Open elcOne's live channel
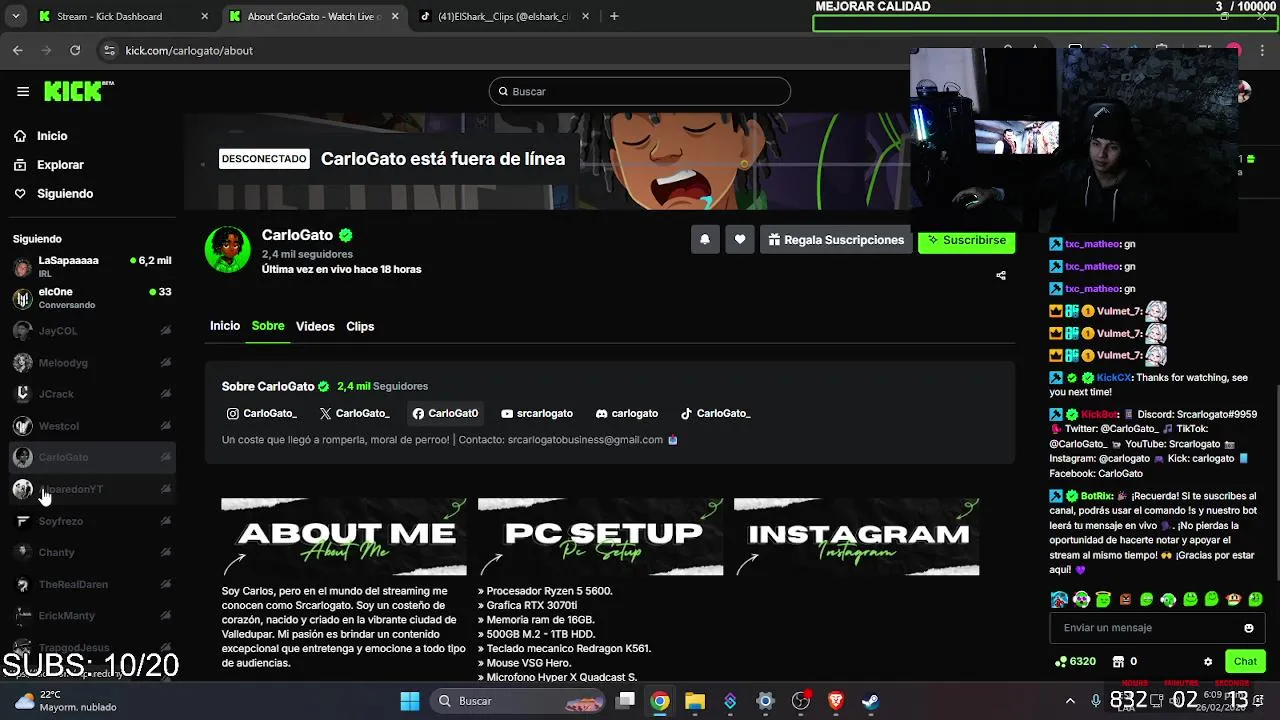This screenshot has height=720, width=1280. tap(92, 298)
